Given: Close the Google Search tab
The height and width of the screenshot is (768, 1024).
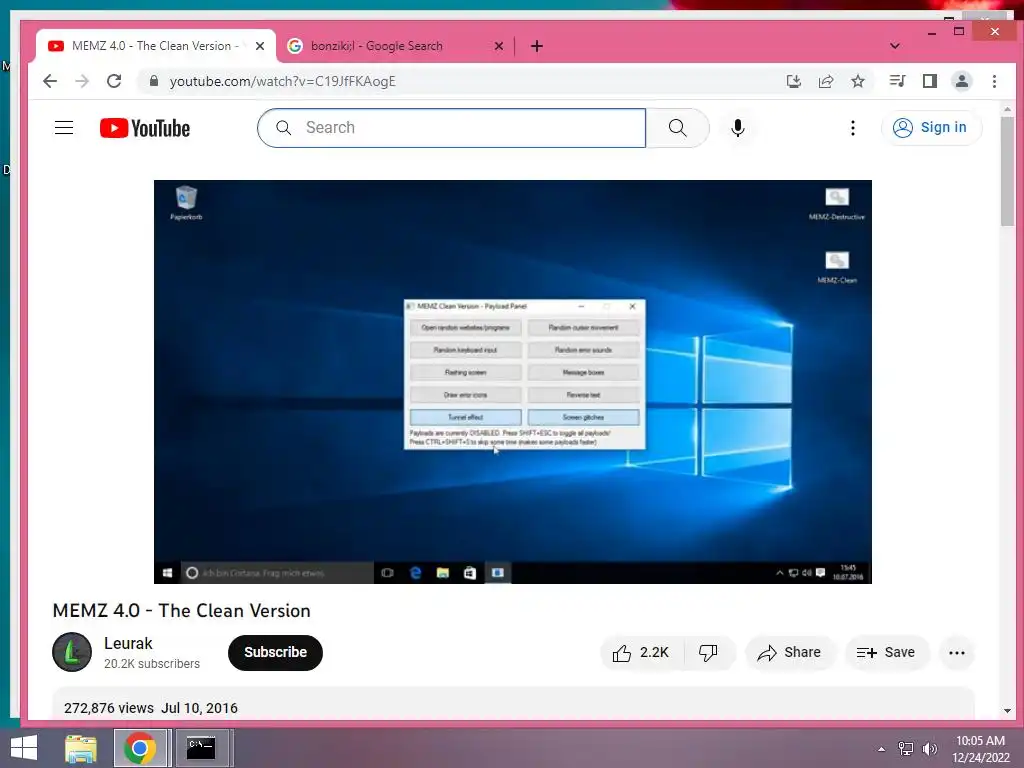Looking at the screenshot, I should (499, 46).
